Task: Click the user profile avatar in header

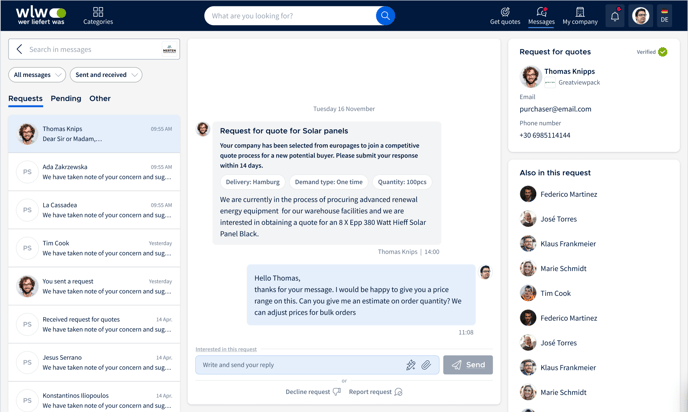Action: coord(641,16)
